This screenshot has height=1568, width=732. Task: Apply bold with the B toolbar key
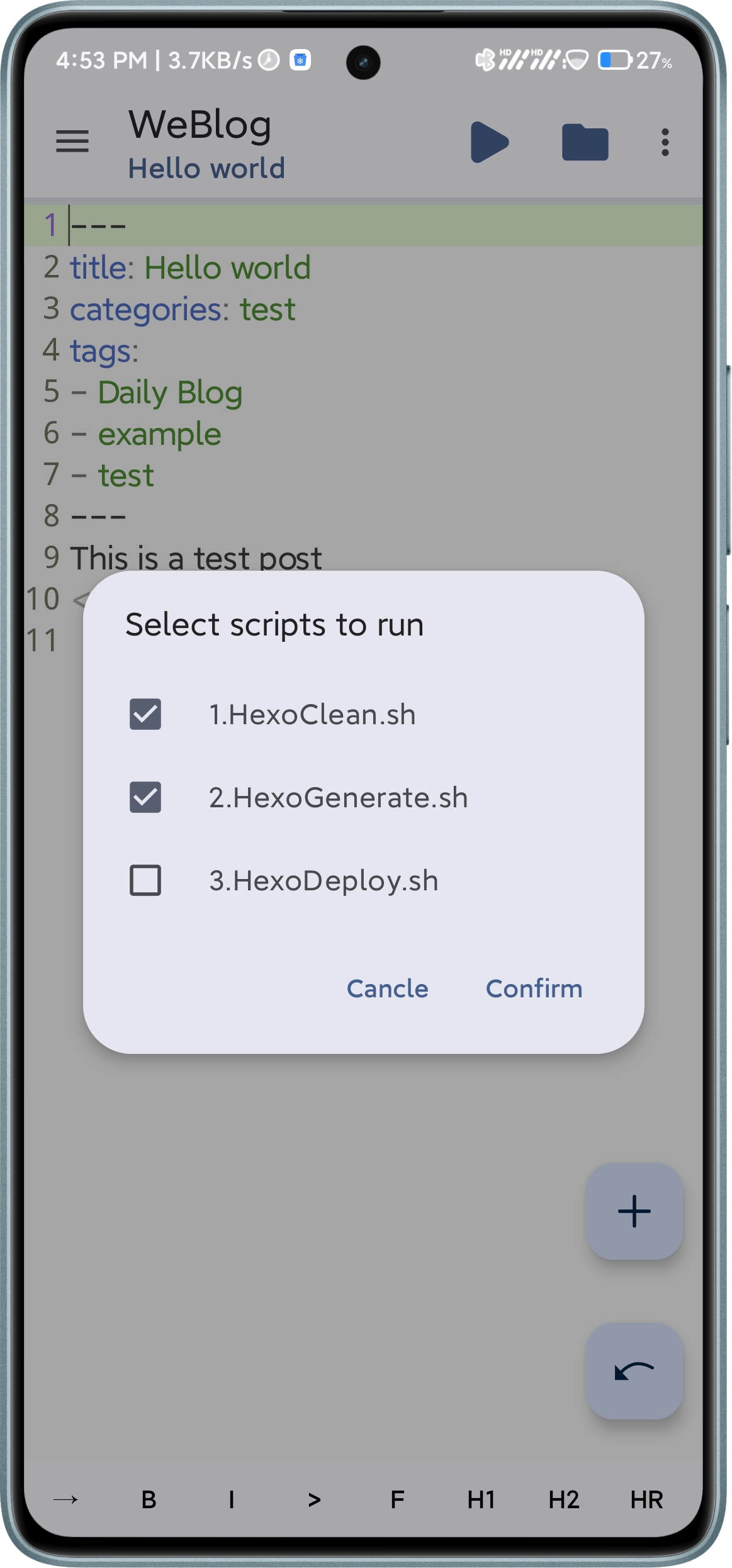click(x=149, y=1500)
